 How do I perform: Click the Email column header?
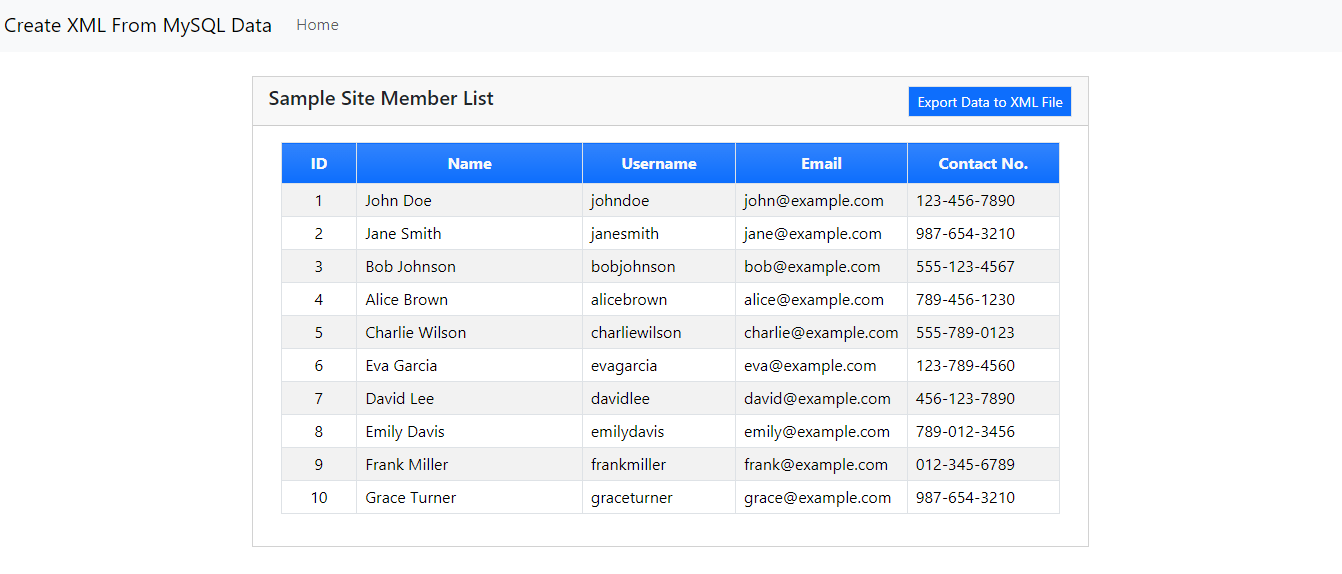[x=822, y=163]
